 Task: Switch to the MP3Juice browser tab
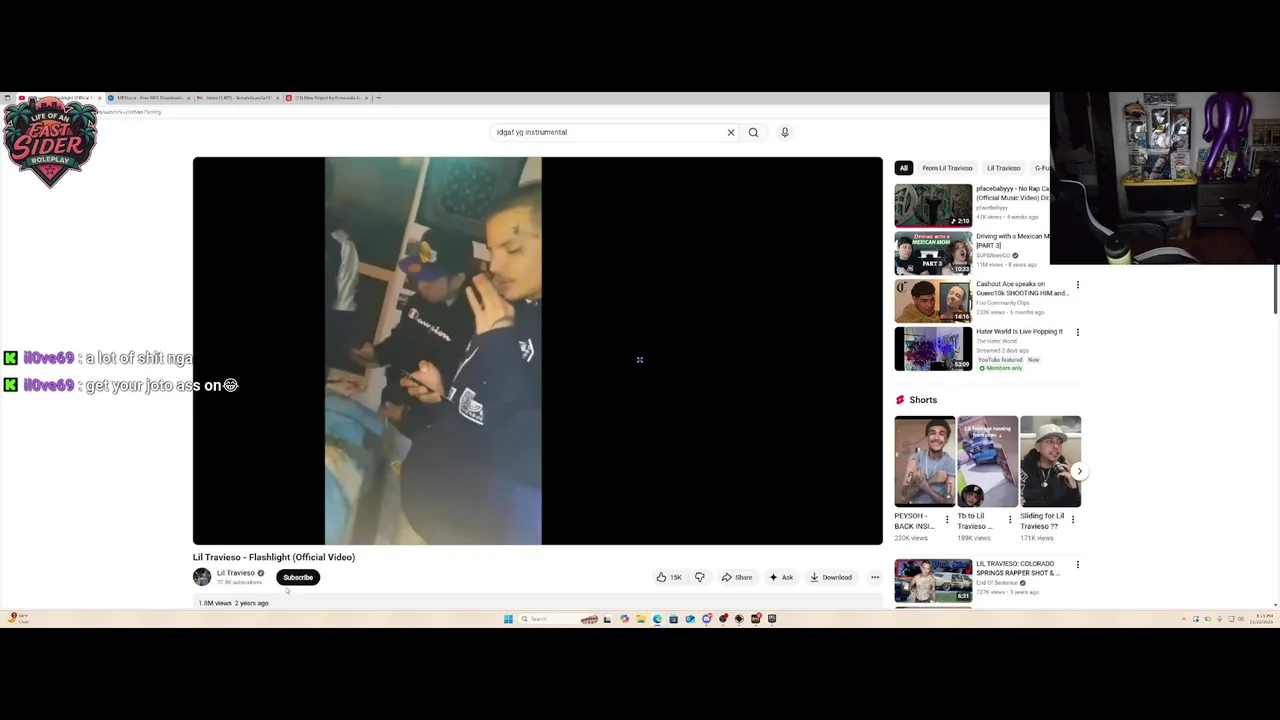(x=148, y=98)
